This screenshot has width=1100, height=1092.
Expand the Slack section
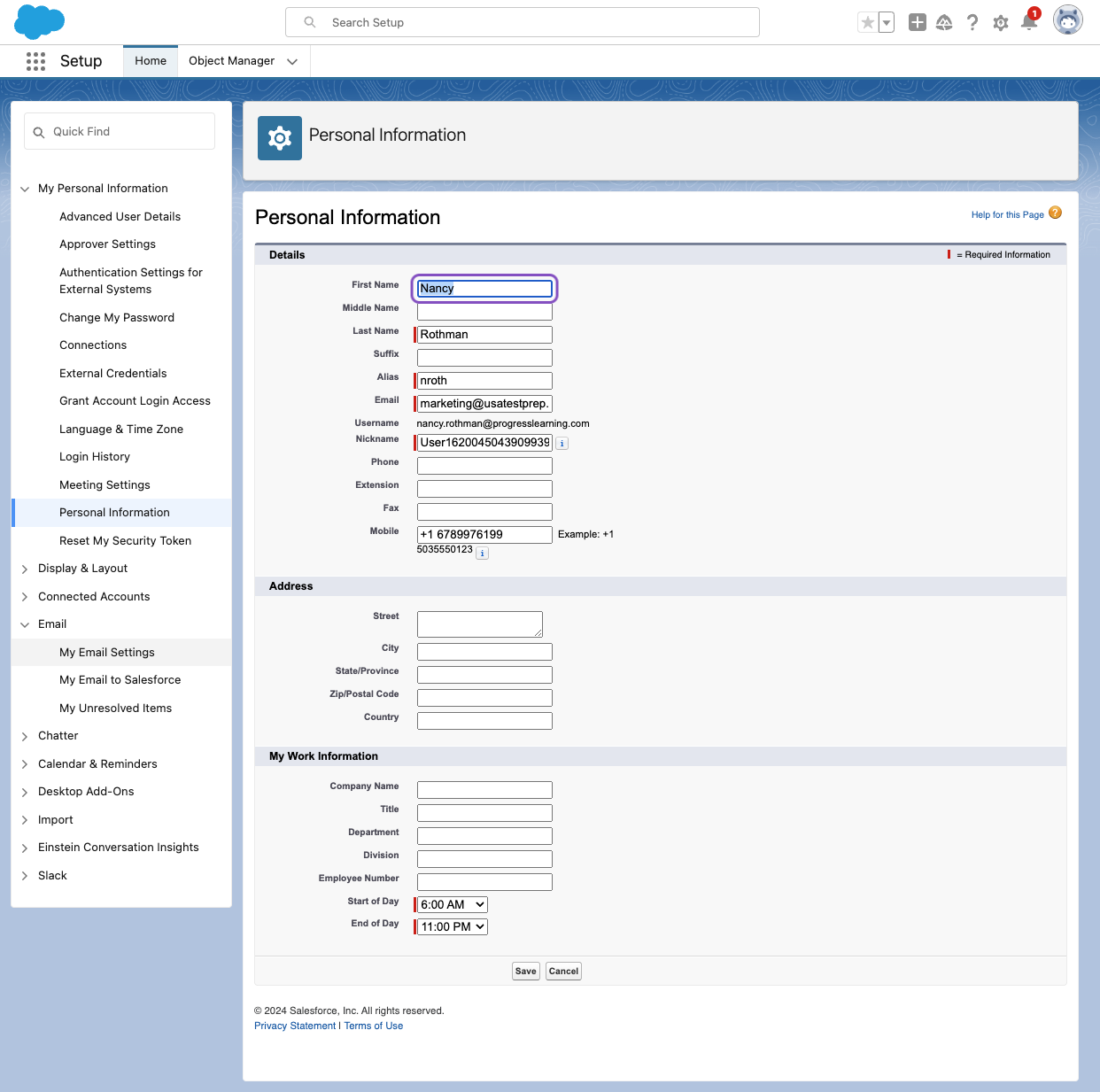tap(25, 876)
